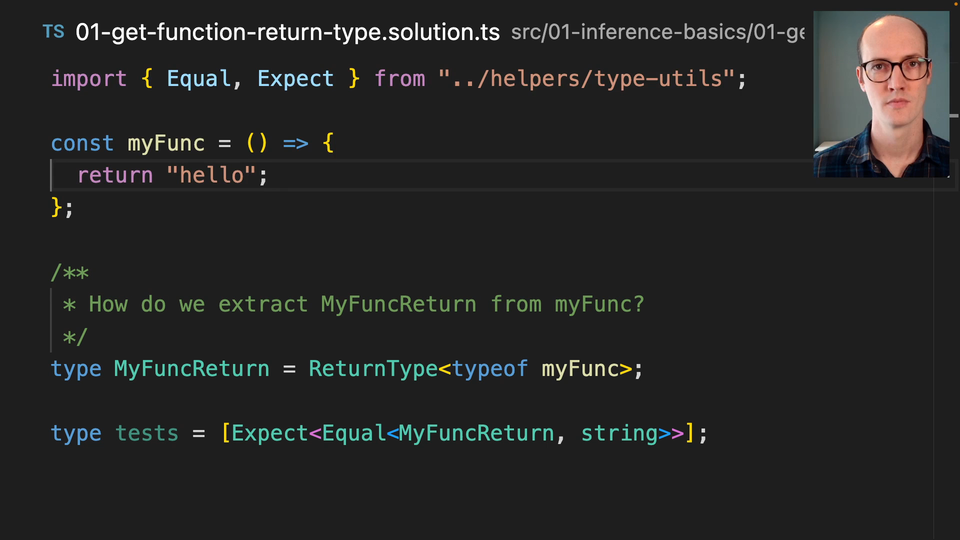This screenshot has height=540, width=960.
Task: Click the return keyword
Action: (x=114, y=175)
